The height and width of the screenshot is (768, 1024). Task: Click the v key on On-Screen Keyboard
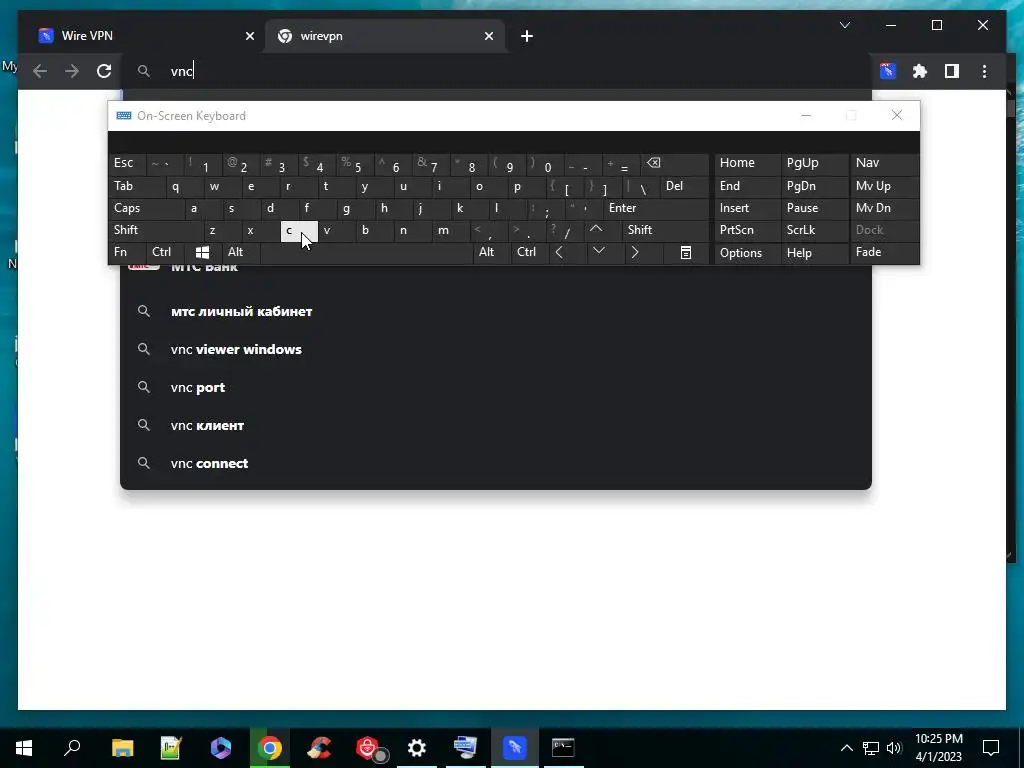(x=337, y=231)
